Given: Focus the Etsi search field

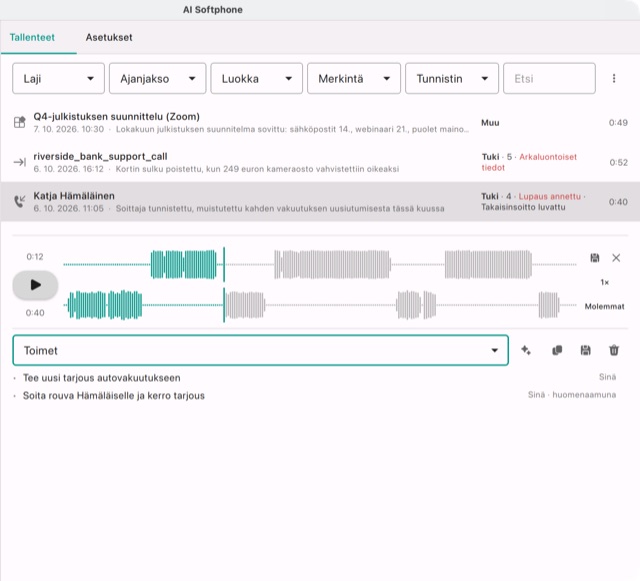Looking at the screenshot, I should click(549, 78).
